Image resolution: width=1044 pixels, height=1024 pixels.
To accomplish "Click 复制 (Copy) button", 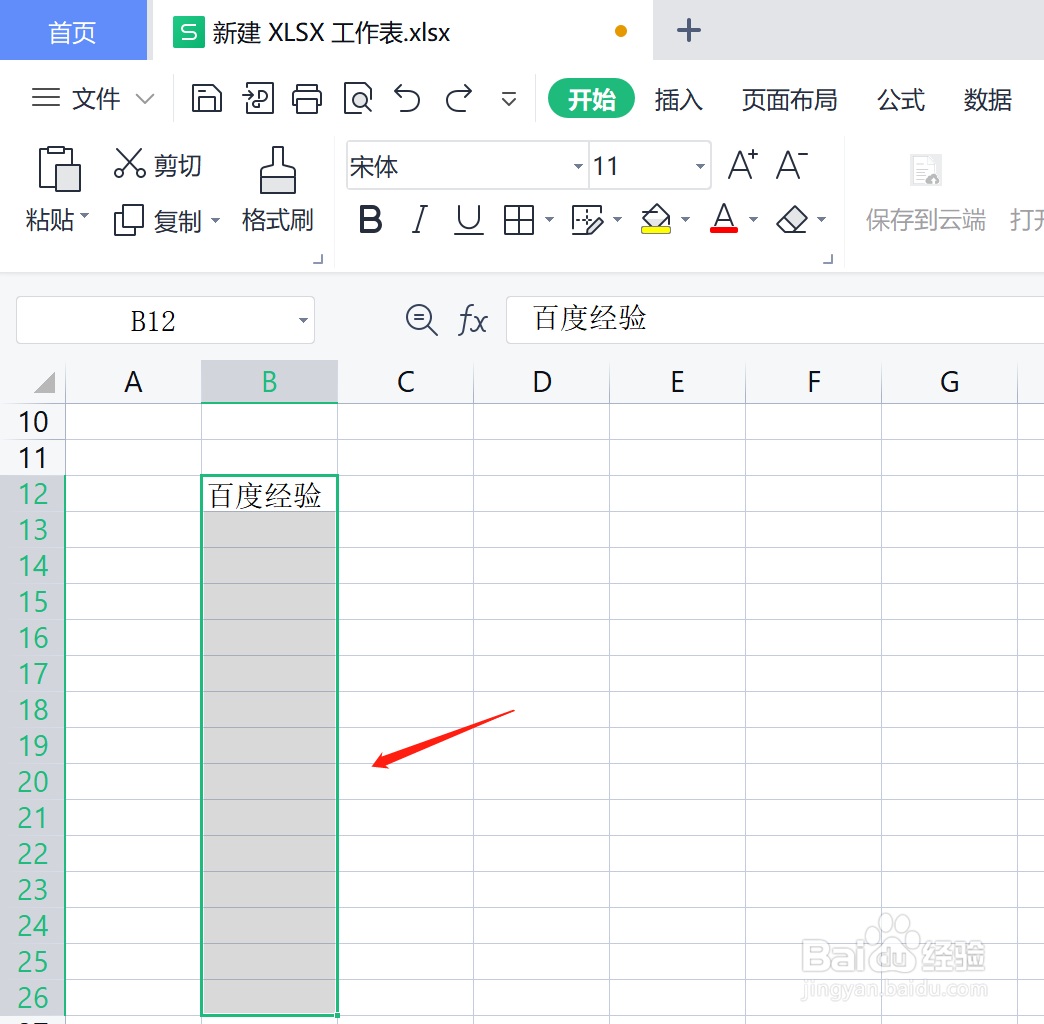I will [x=157, y=220].
